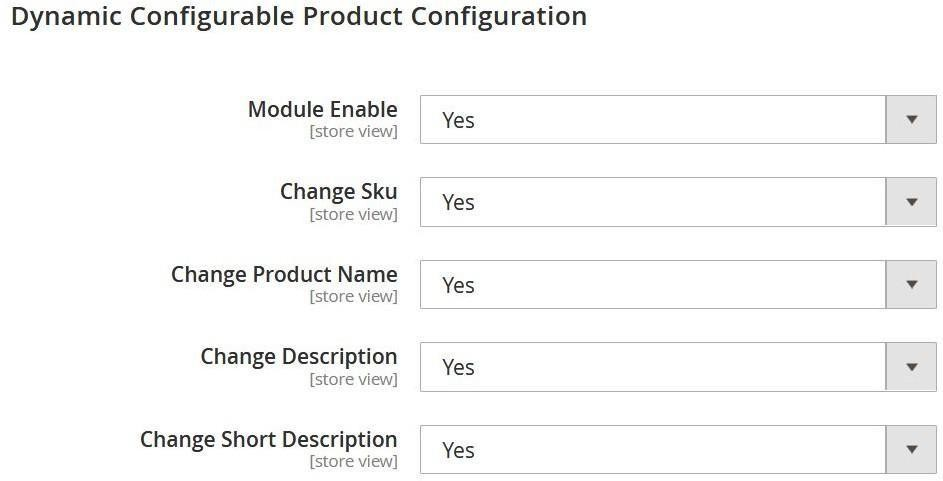
Task: Click the store view text under Change Description
Action: (x=354, y=379)
